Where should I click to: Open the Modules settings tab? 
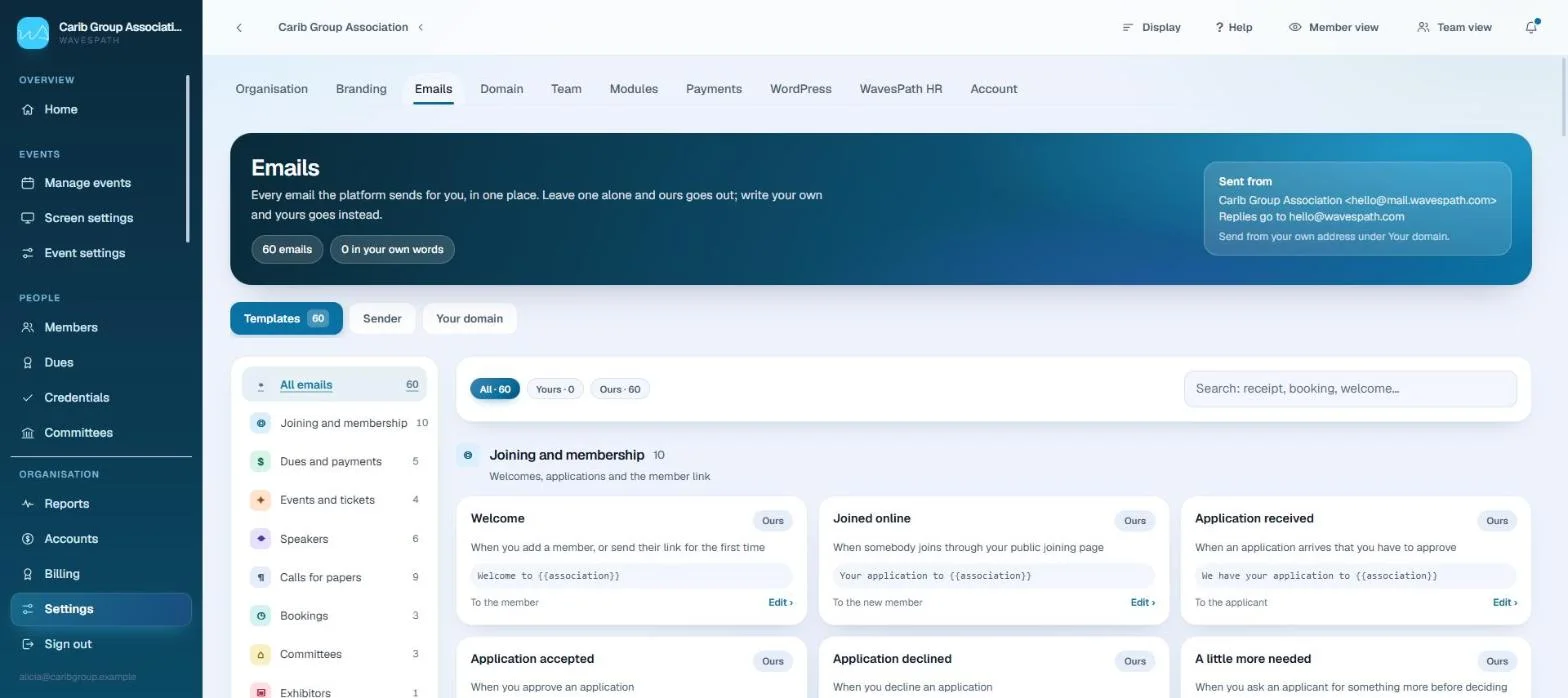[x=634, y=89]
